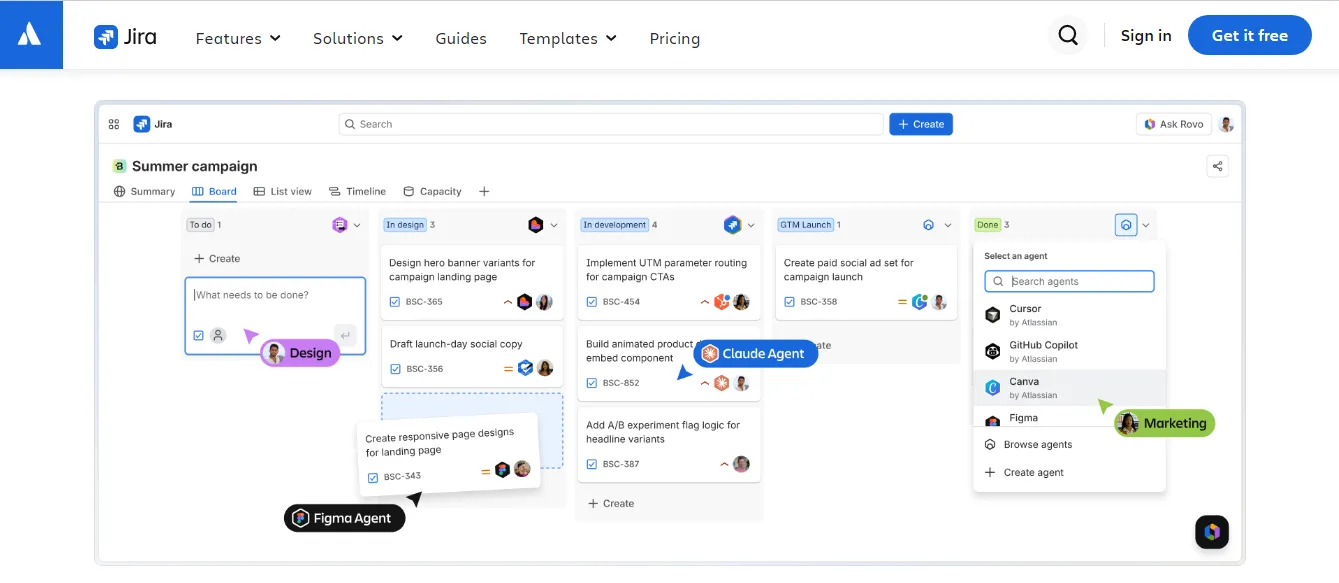The width and height of the screenshot is (1339, 583).
Task: Click Create in the To do column
Action: pos(217,258)
